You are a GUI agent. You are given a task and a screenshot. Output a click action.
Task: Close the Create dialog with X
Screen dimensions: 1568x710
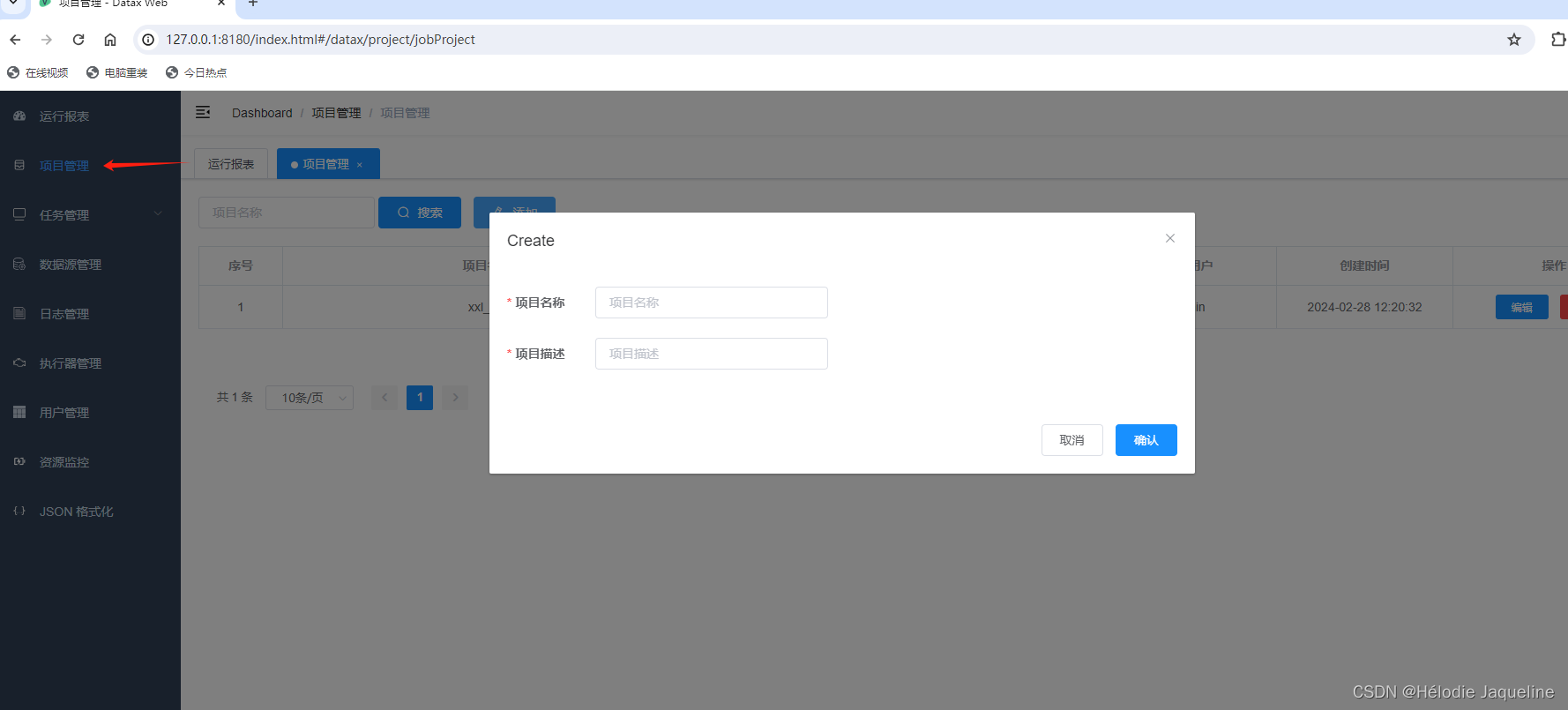(x=1170, y=238)
